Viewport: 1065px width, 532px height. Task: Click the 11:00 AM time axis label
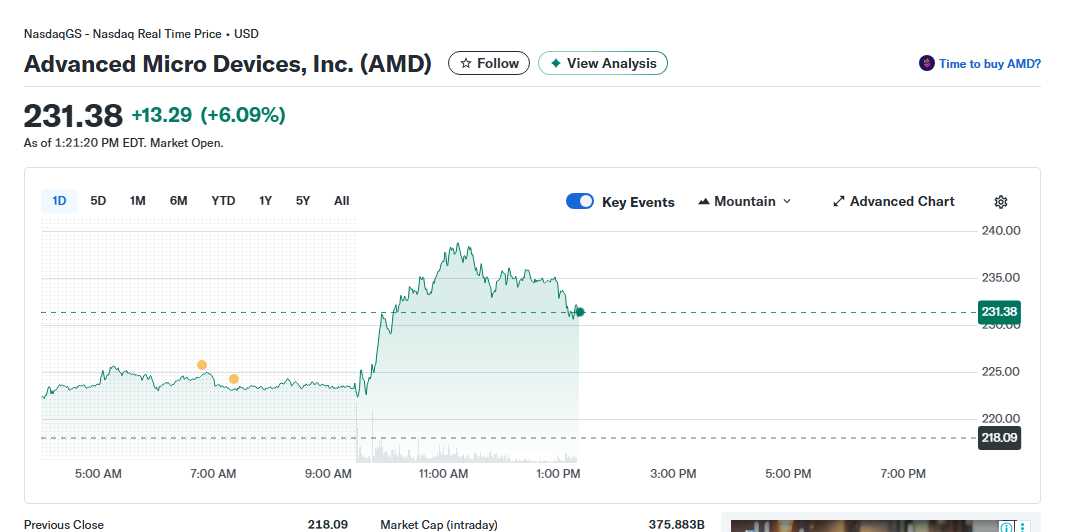click(444, 474)
